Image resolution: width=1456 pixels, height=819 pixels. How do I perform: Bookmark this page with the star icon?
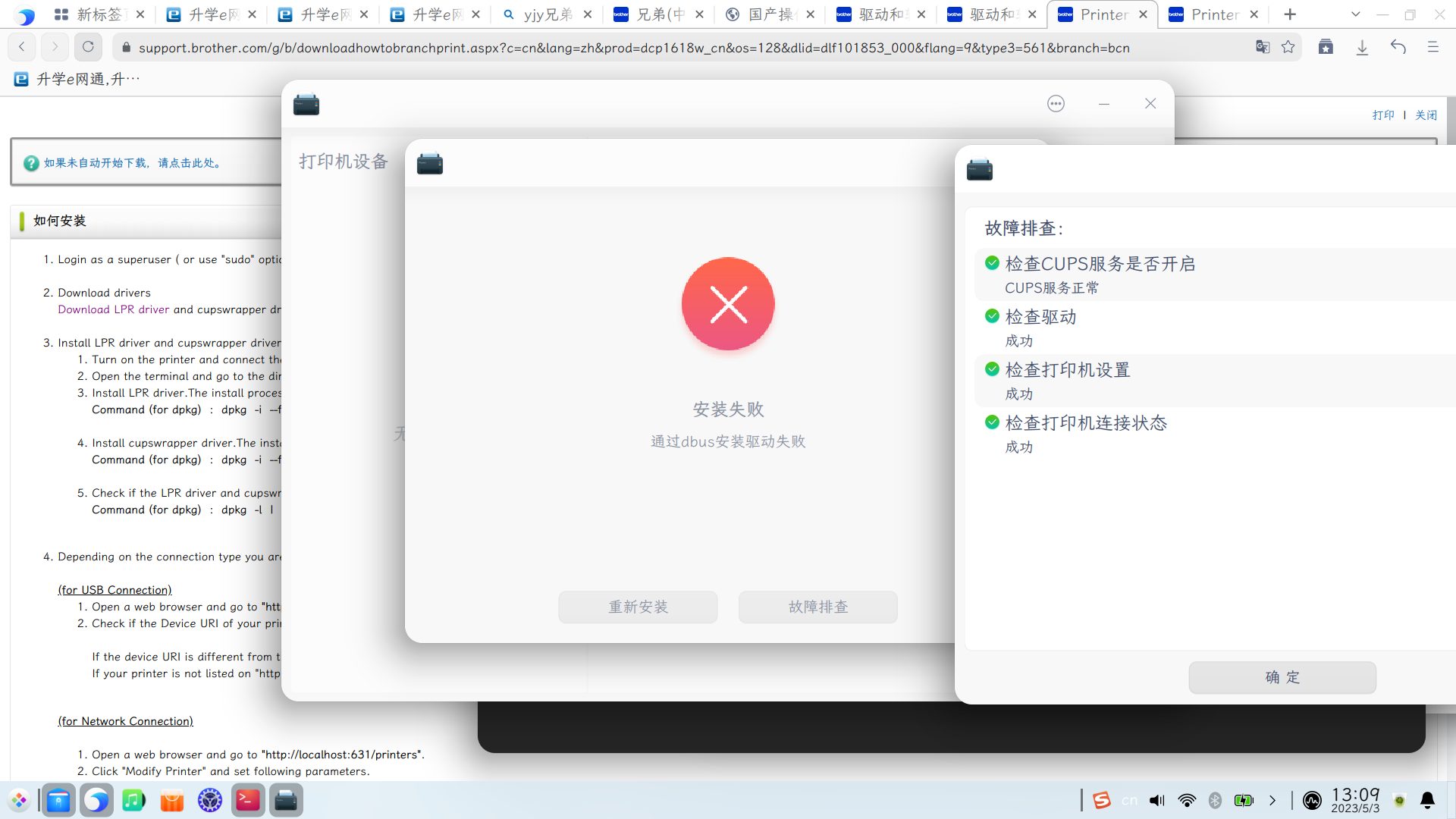tap(1289, 47)
